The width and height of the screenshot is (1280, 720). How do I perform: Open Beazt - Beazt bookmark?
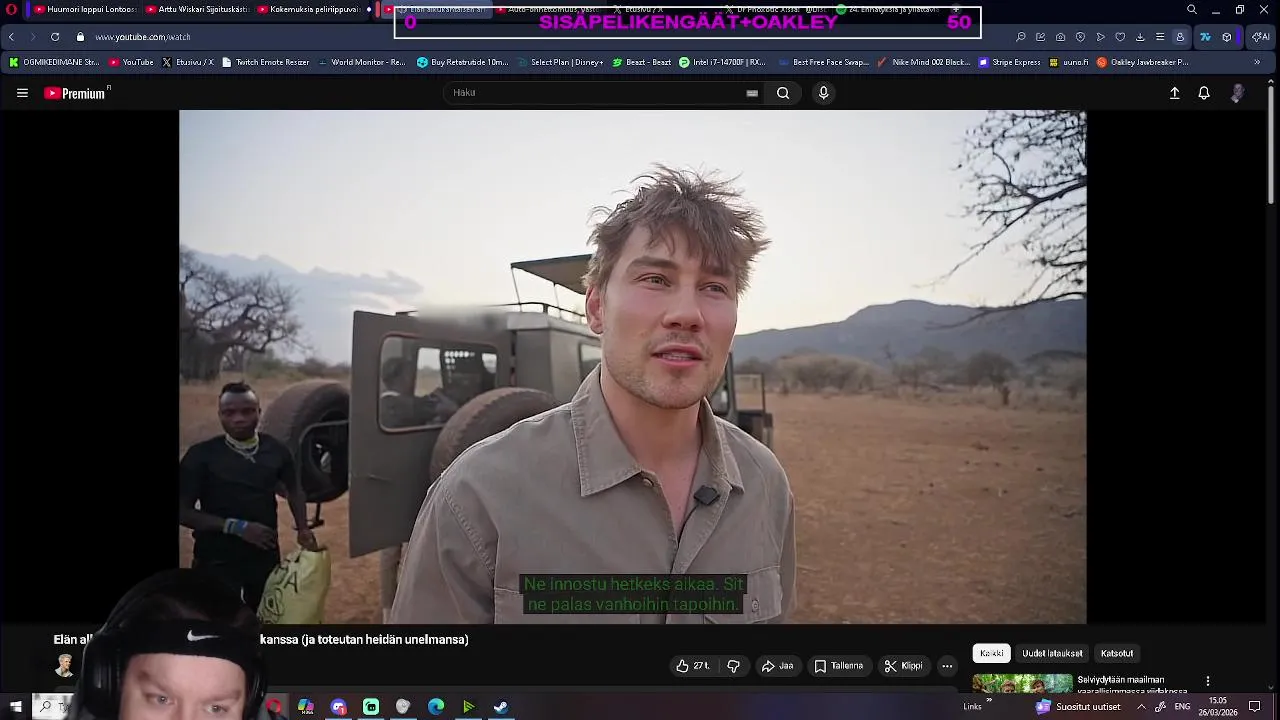tap(641, 62)
